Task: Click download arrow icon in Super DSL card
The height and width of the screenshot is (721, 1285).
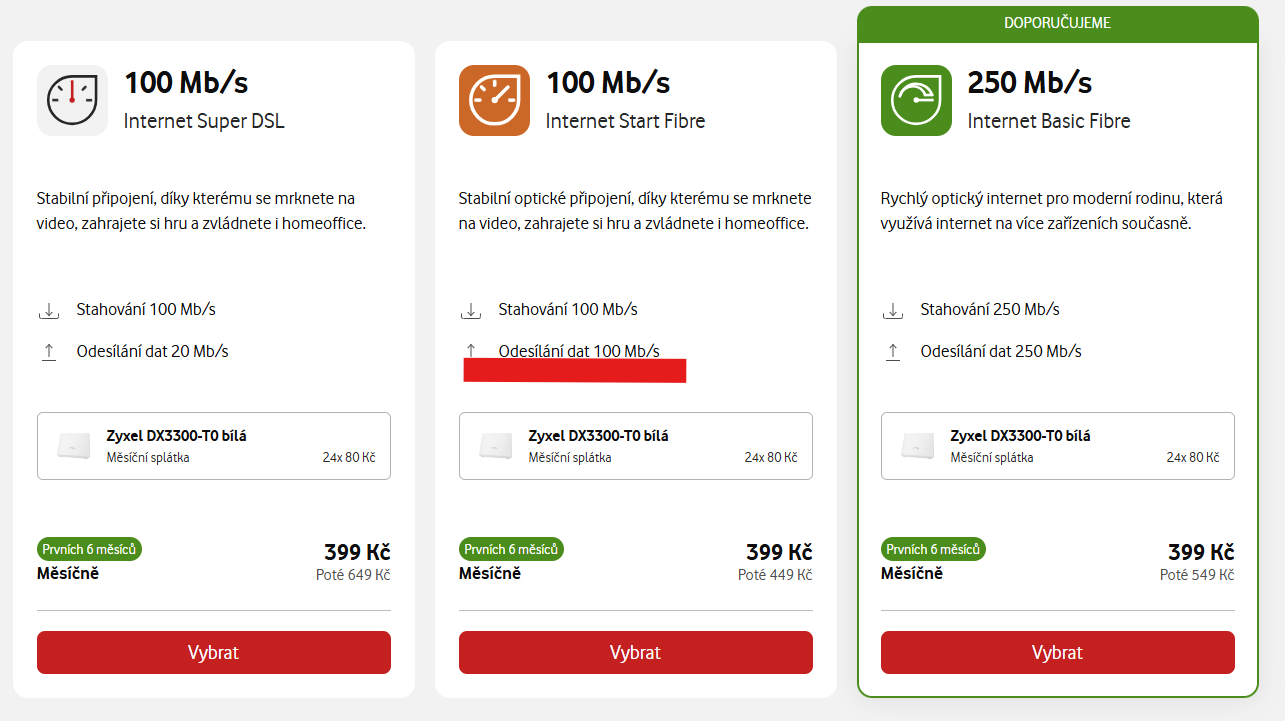Action: point(49,310)
